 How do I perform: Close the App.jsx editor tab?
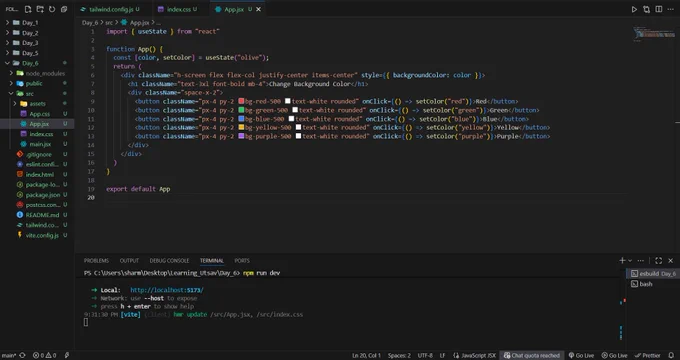(258, 9)
